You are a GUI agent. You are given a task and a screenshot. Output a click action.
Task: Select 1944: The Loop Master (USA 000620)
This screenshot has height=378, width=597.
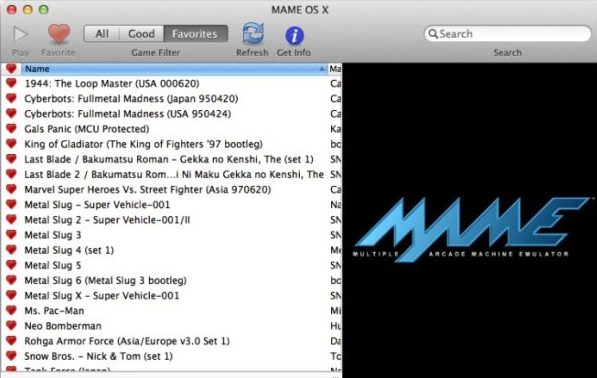tap(112, 83)
